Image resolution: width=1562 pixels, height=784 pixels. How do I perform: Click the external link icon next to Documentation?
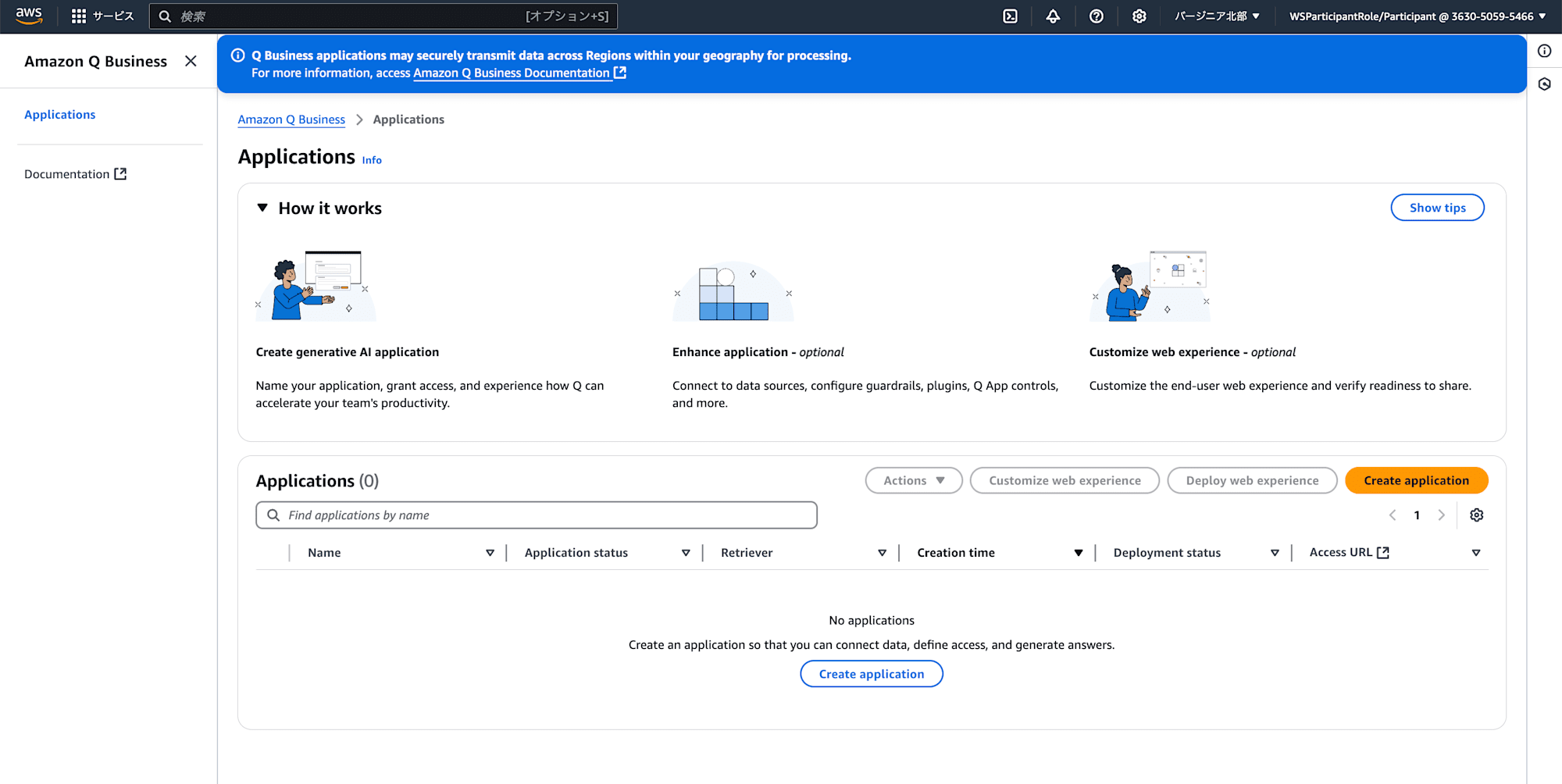[x=120, y=173]
